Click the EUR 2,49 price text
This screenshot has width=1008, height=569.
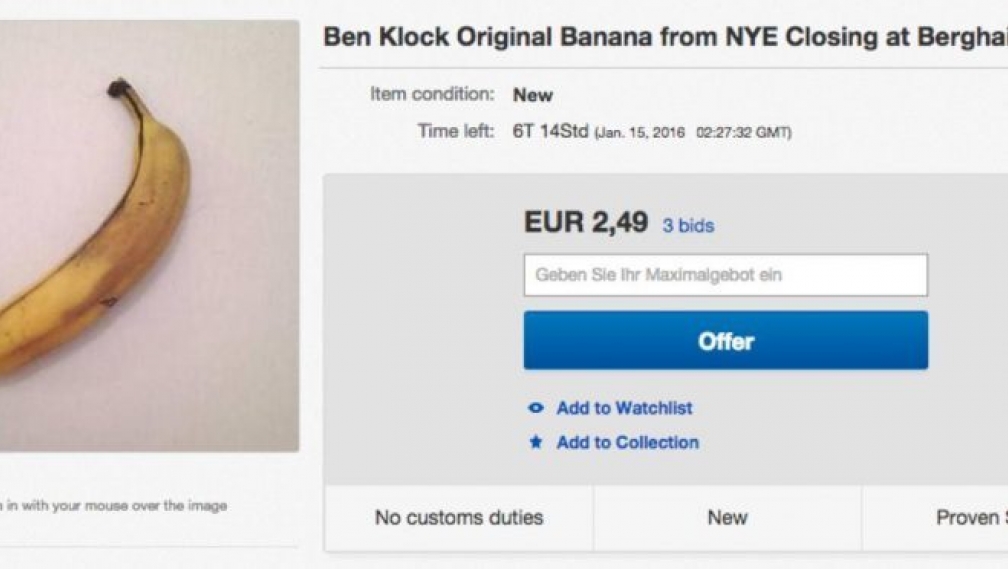click(x=586, y=222)
